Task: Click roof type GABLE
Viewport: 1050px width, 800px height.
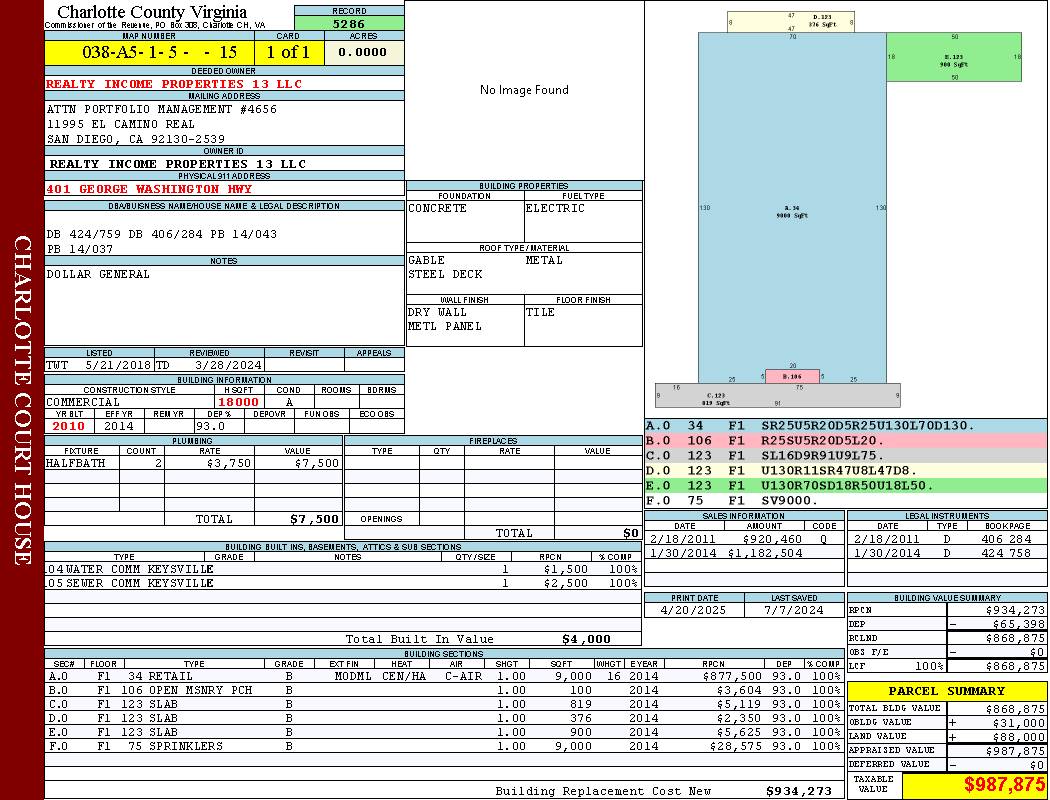Action: pyautogui.click(x=427, y=260)
